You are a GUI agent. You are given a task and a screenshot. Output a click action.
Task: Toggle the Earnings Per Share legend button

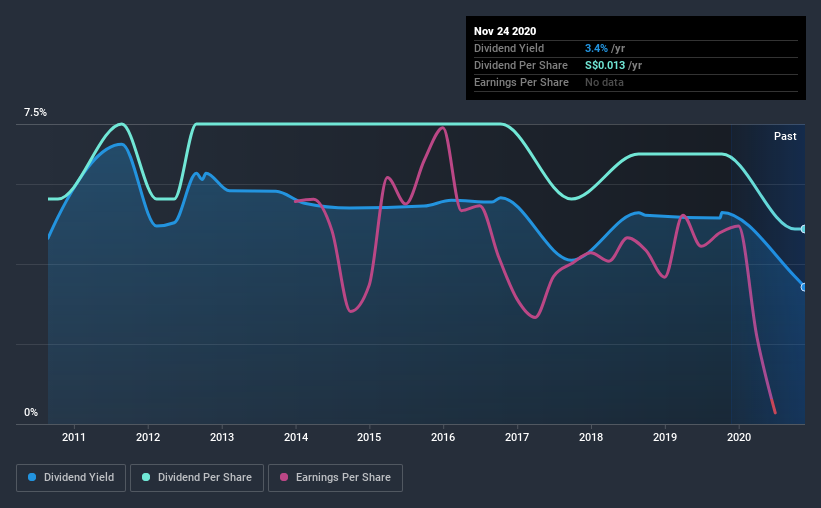coord(335,478)
